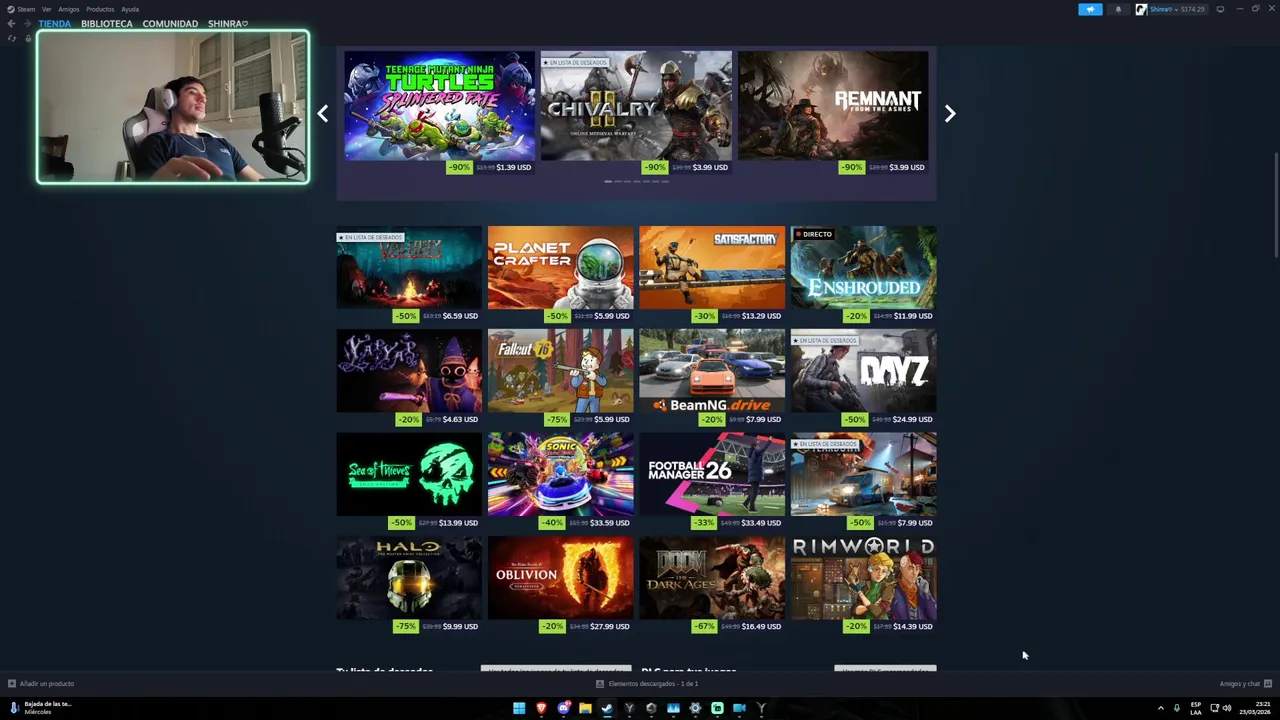Click the page scrollbar on the right
The image size is (1280, 720).
[x=1275, y=205]
